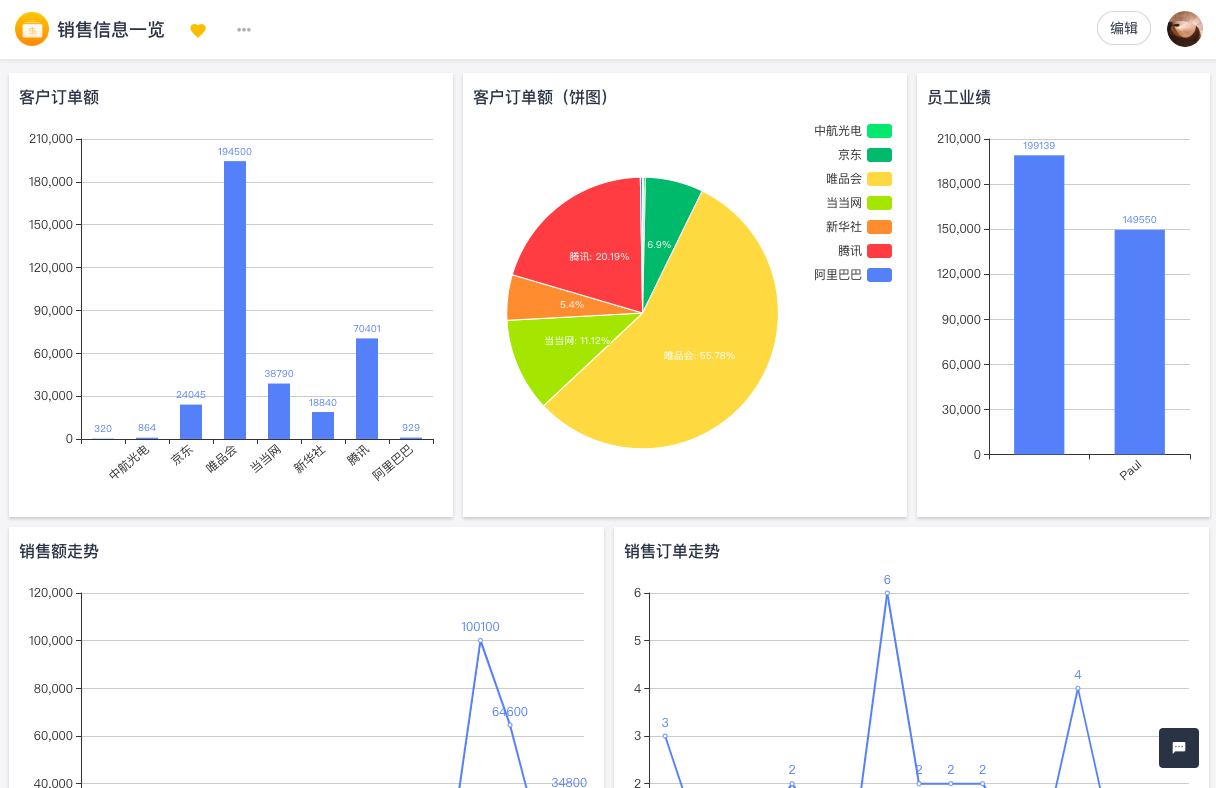The width and height of the screenshot is (1216, 788).
Task: Click the 销售订单走势 card title
Action: (x=672, y=551)
